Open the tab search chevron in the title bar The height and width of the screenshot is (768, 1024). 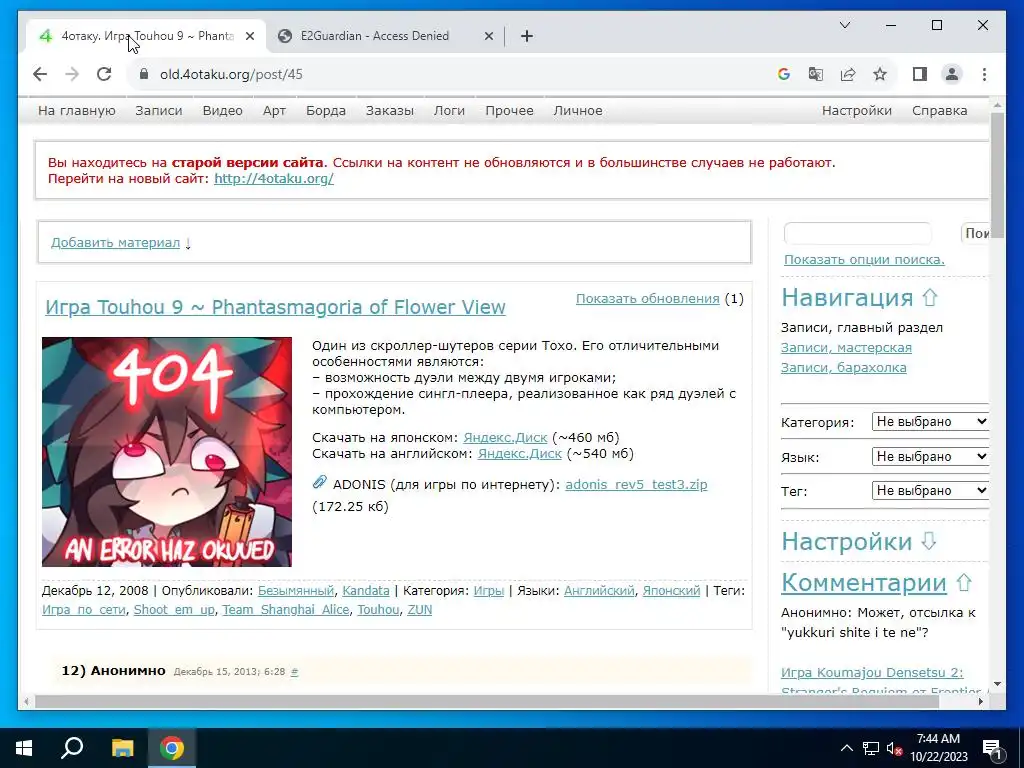pyautogui.click(x=844, y=25)
